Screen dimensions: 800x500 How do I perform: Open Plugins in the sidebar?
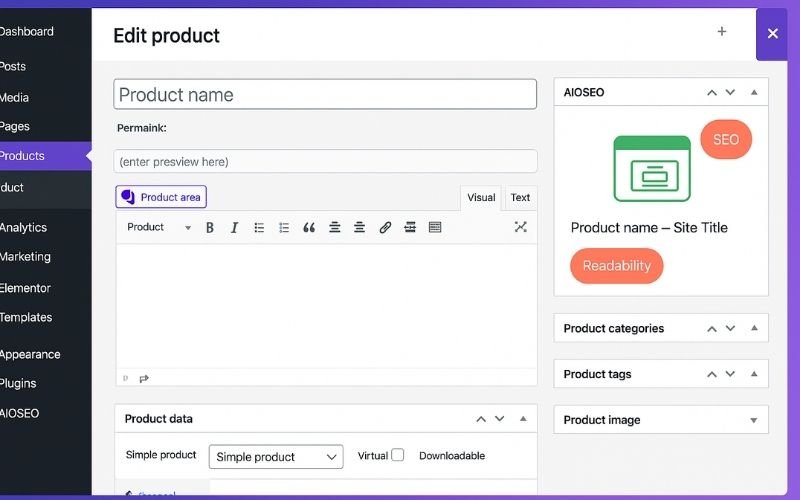click(x=18, y=384)
